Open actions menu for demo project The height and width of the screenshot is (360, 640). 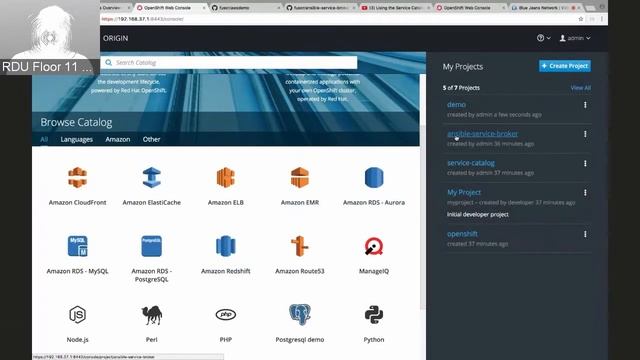(585, 105)
